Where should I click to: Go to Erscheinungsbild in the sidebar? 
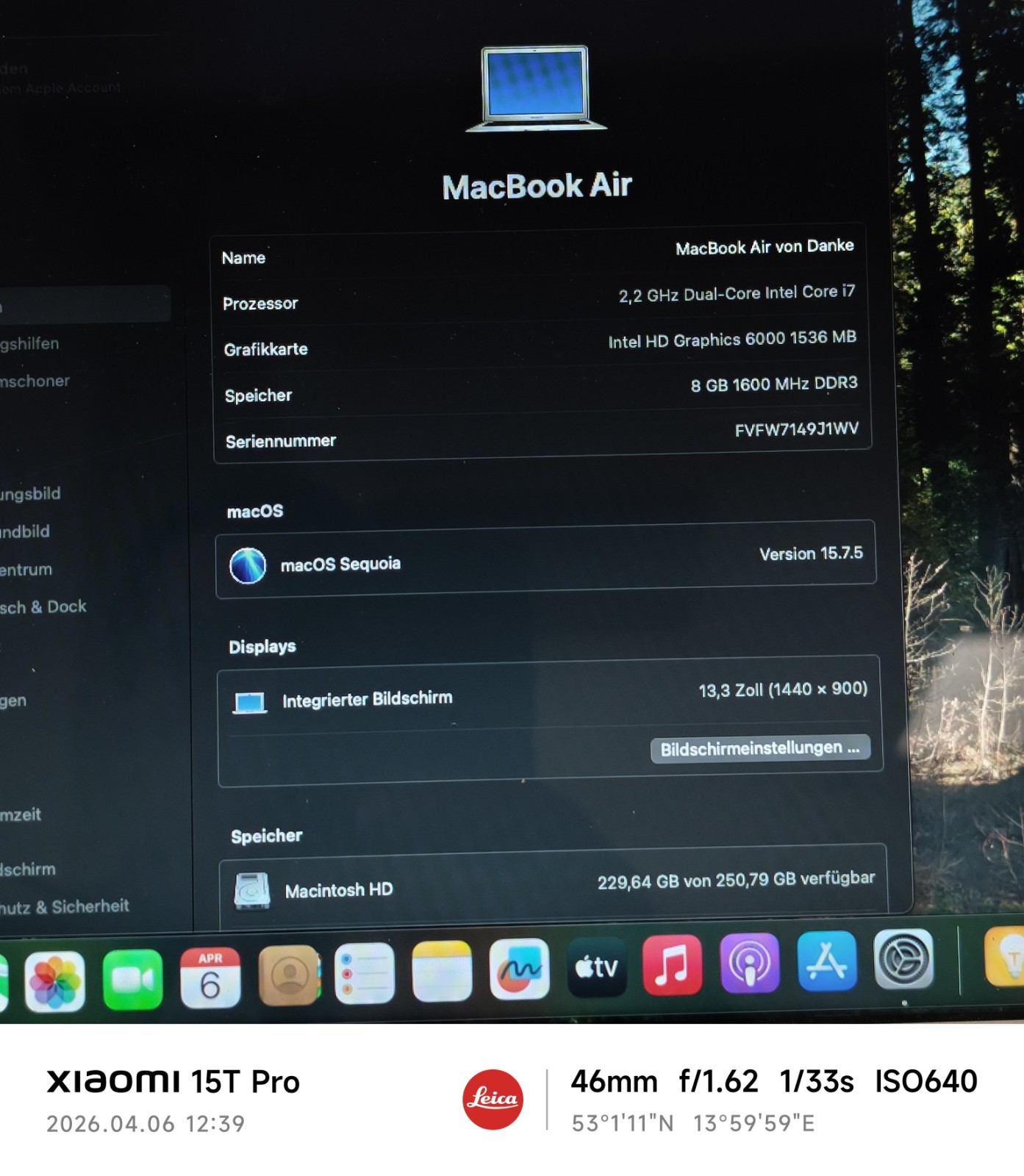click(x=30, y=494)
